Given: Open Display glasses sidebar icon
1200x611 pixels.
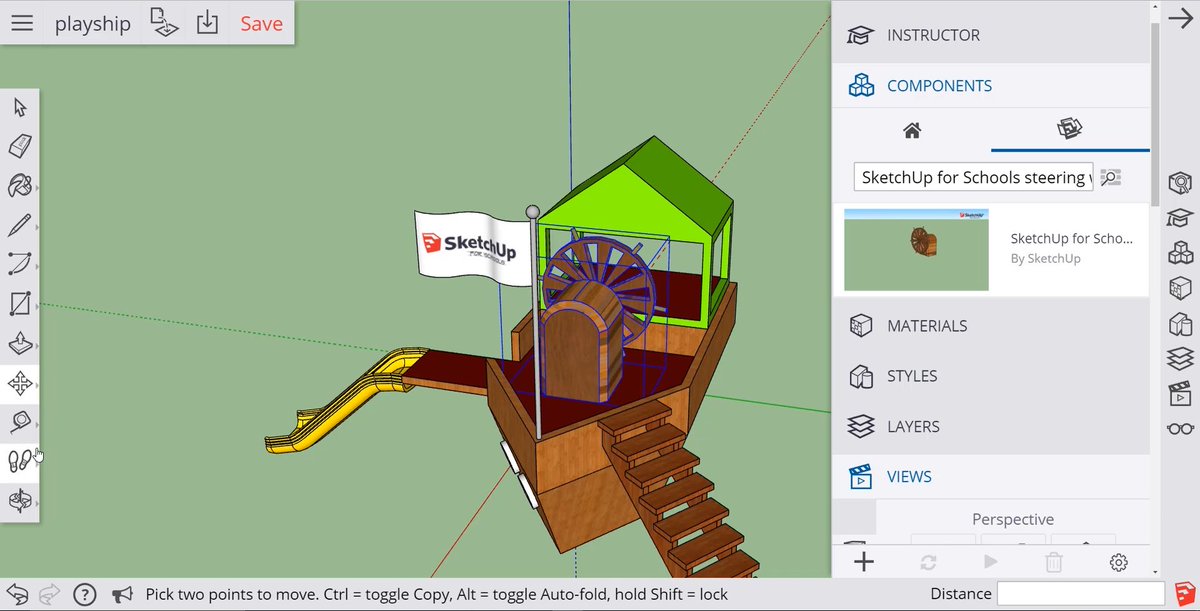Looking at the screenshot, I should click(1181, 429).
